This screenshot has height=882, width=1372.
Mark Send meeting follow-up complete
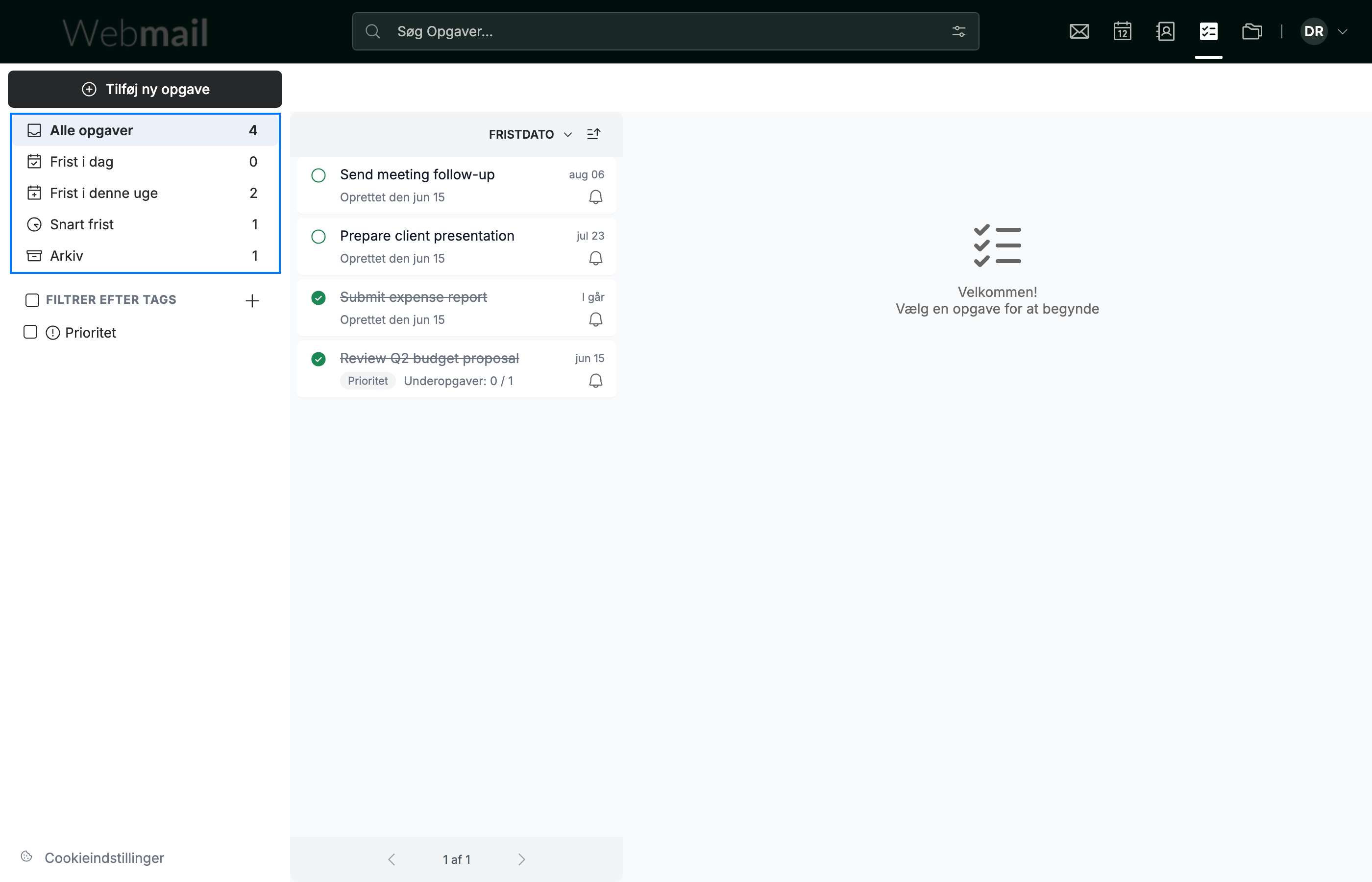(318, 175)
